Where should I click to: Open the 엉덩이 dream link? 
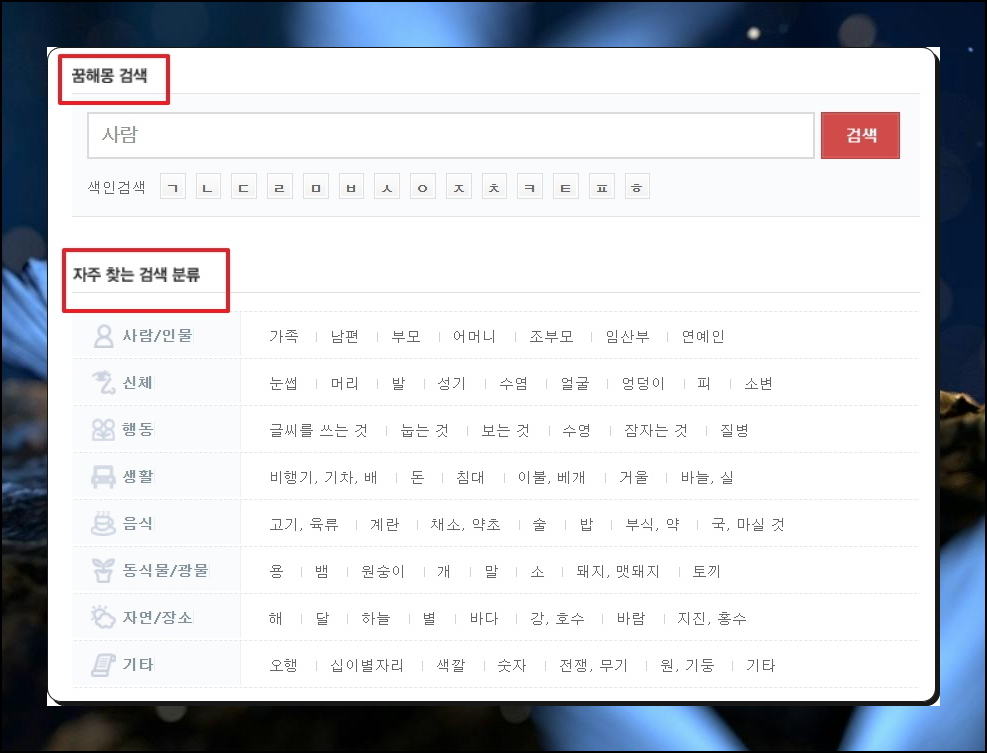point(643,383)
